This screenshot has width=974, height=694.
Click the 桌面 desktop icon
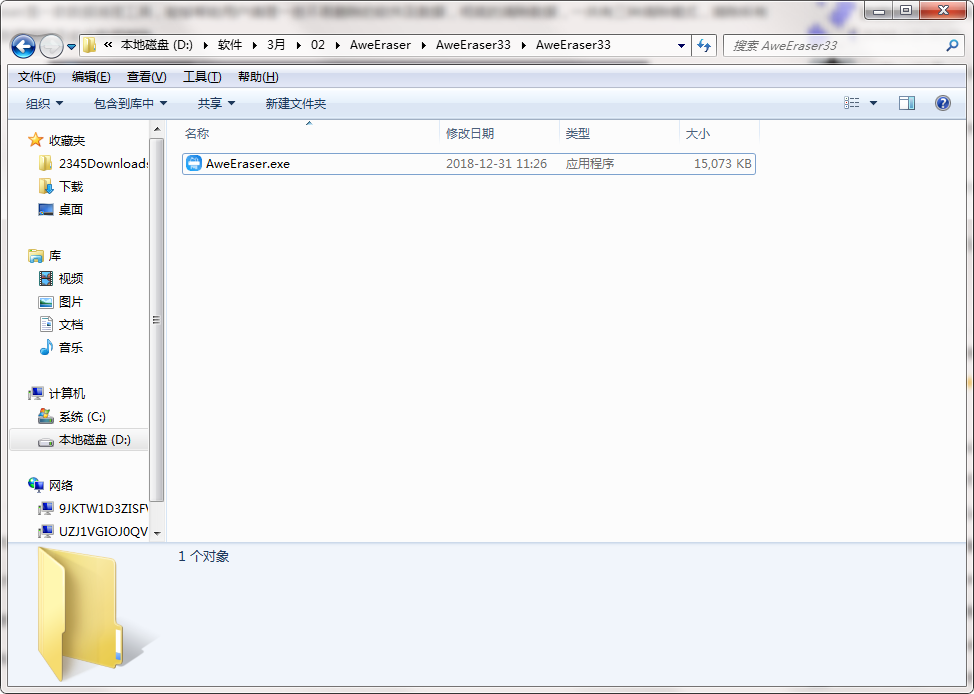coord(45,210)
